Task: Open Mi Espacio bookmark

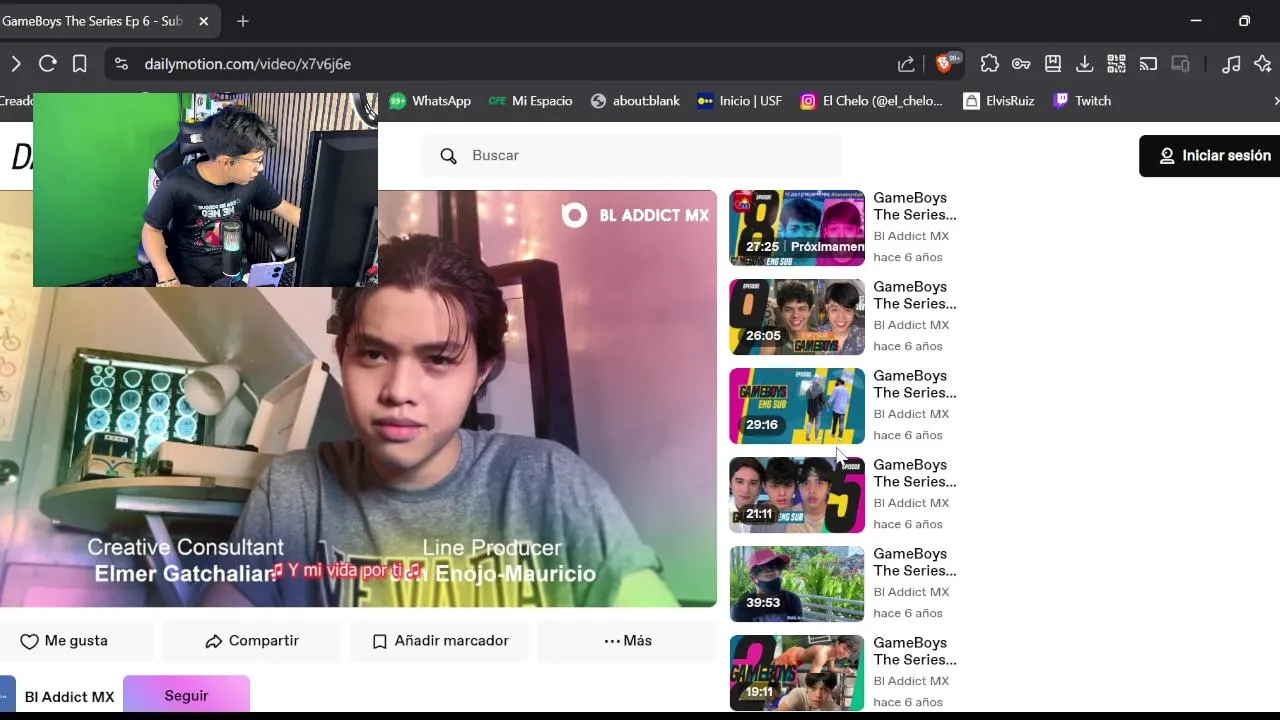Action: tap(530, 101)
